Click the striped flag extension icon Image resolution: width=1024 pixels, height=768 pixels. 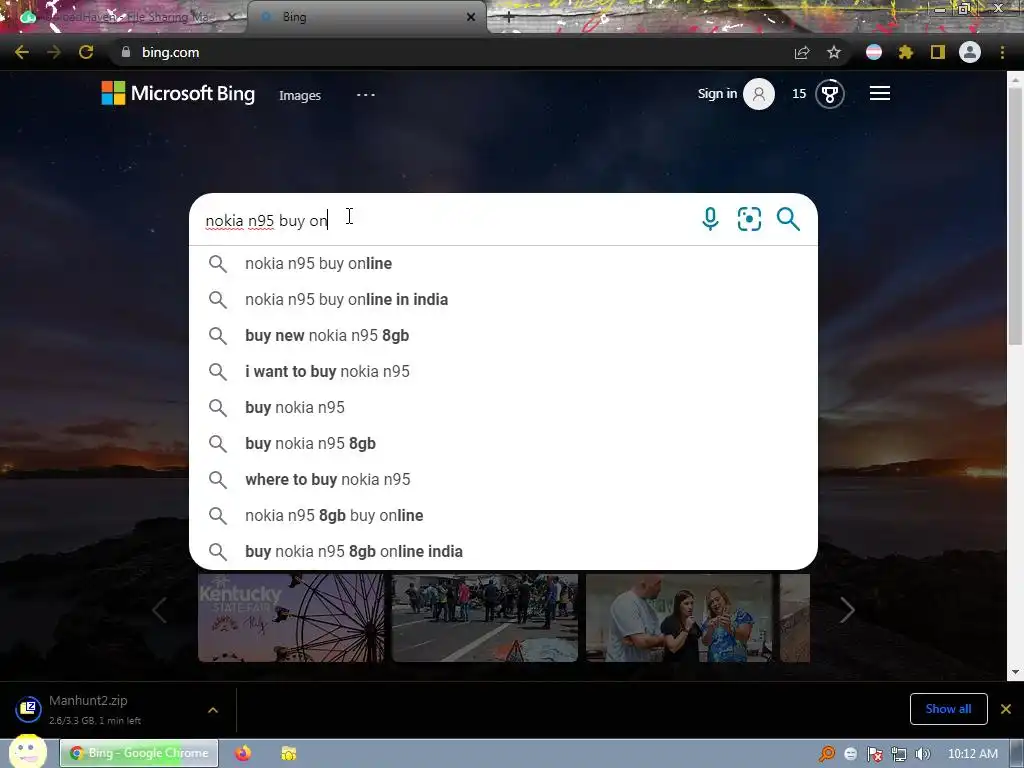pos(874,52)
